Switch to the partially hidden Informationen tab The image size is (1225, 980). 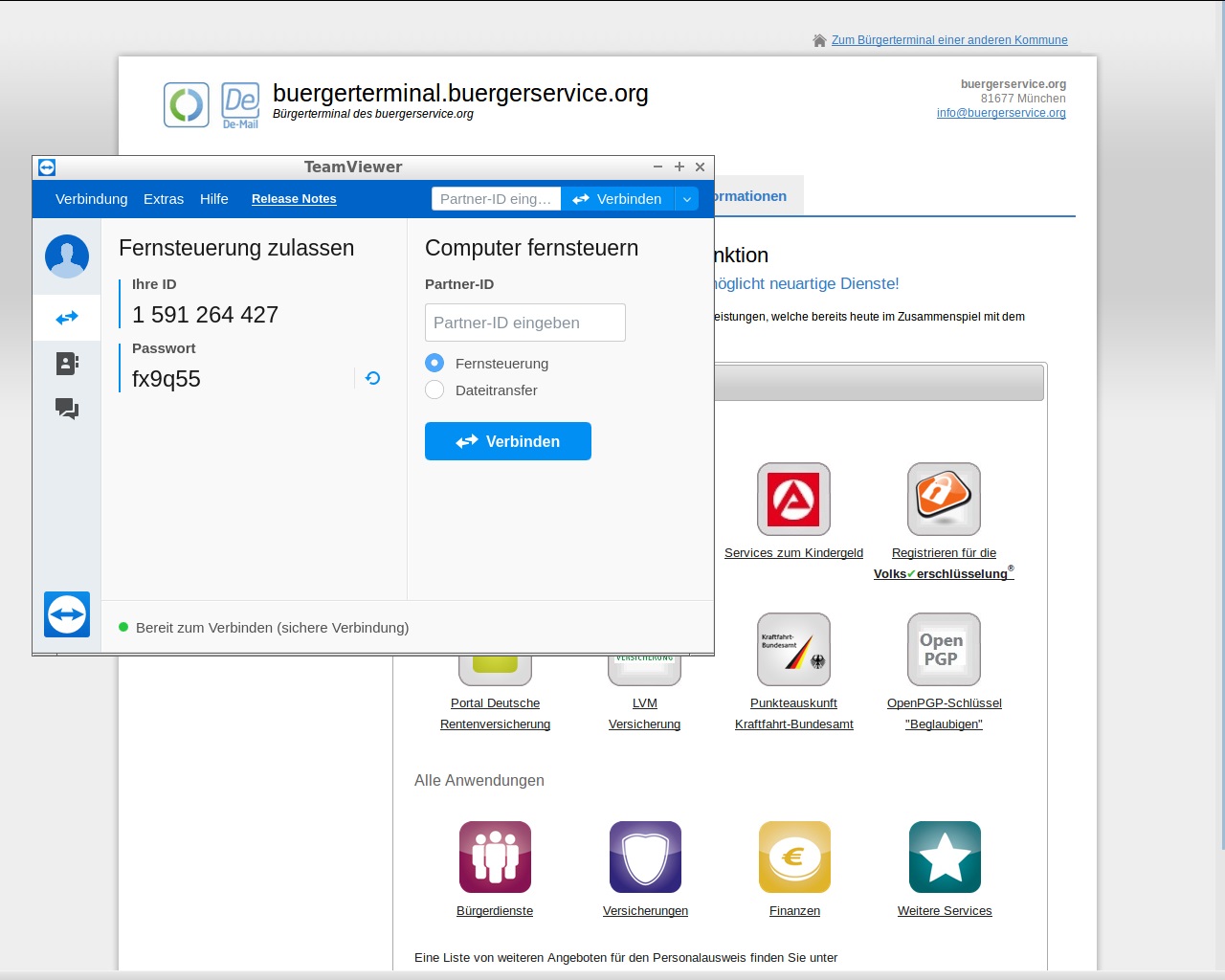(758, 196)
